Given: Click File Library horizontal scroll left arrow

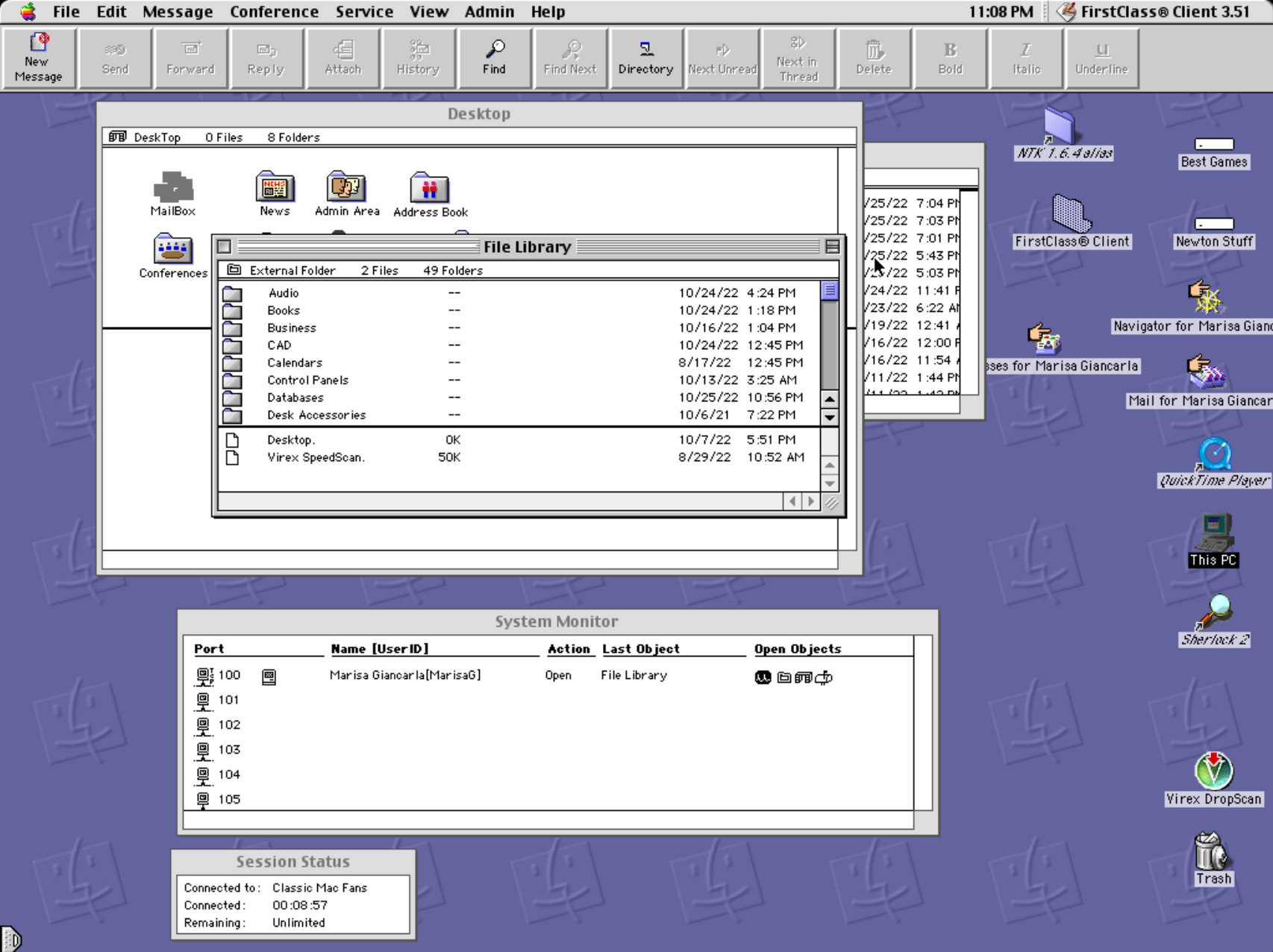Looking at the screenshot, I should 792,501.
